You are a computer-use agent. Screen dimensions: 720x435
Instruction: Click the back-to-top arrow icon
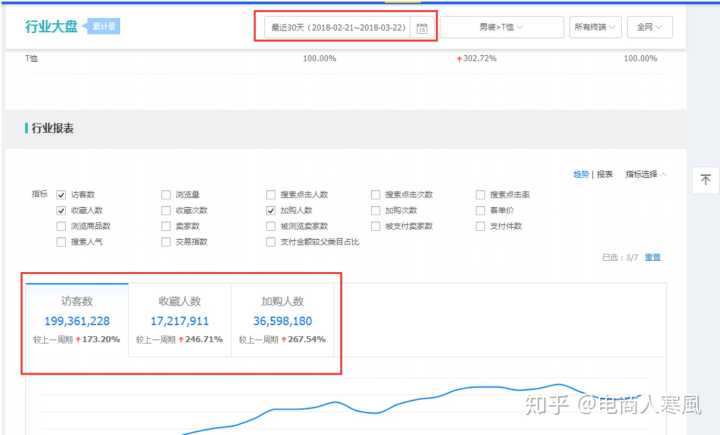point(704,180)
